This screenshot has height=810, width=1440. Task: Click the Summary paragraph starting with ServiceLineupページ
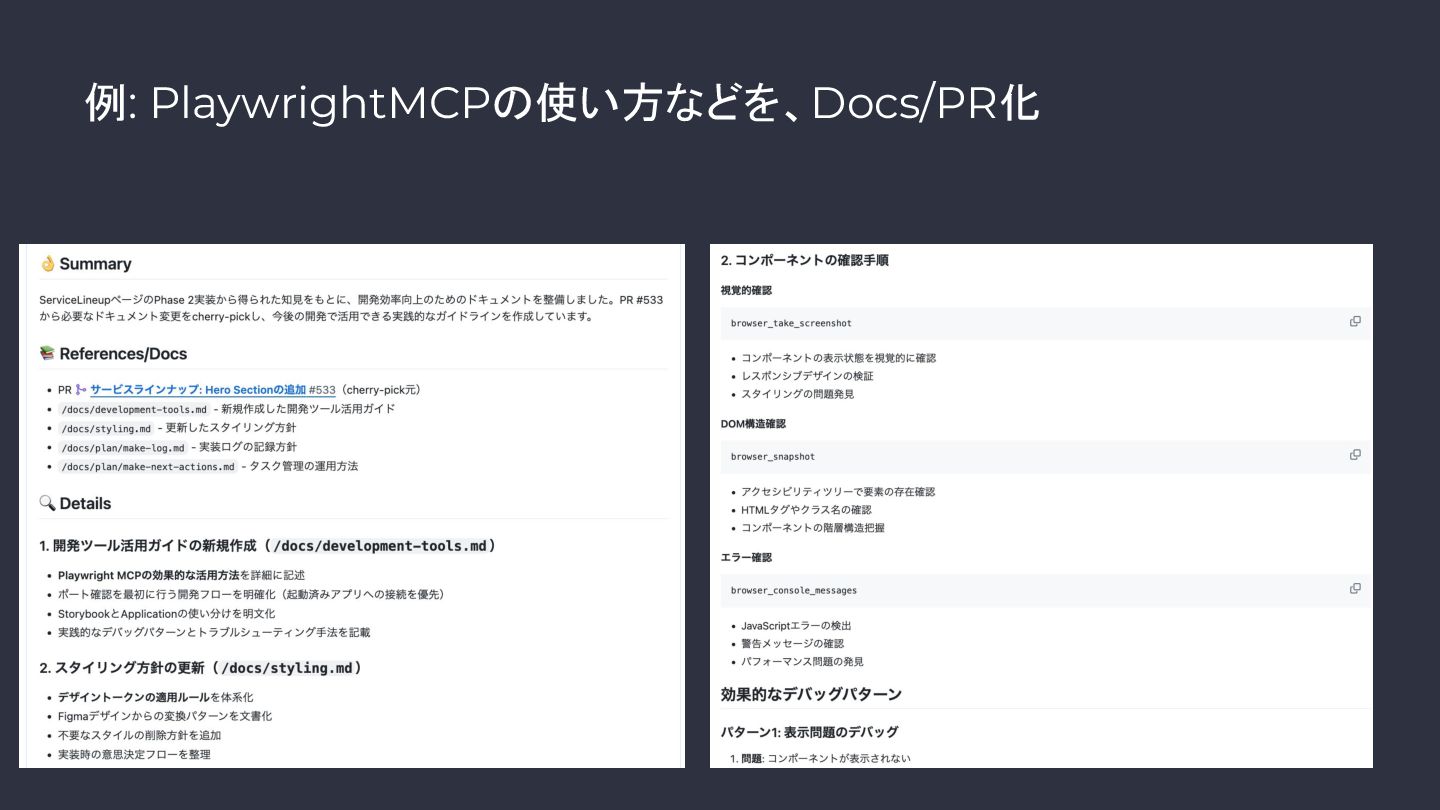351,308
